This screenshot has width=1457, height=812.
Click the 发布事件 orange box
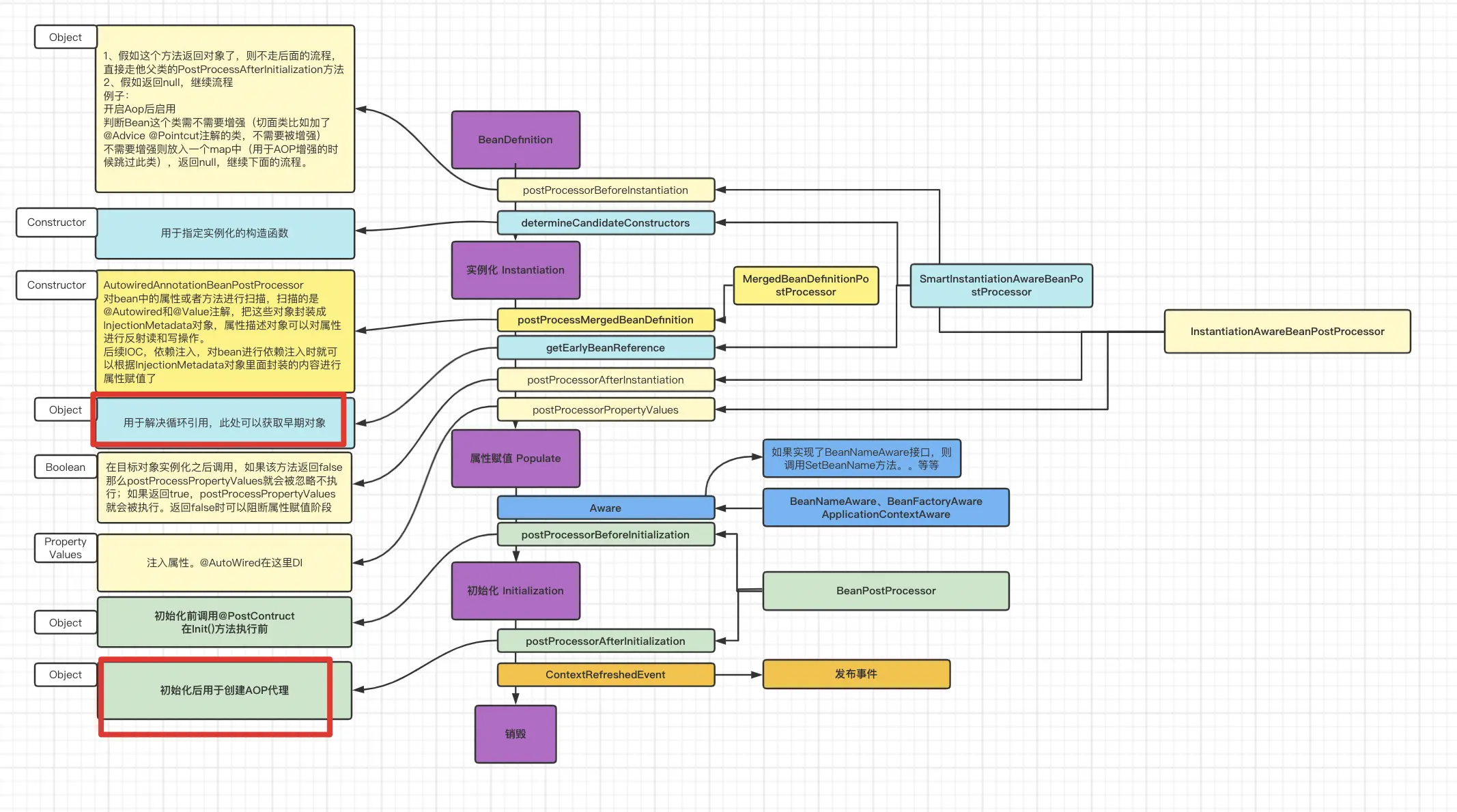(x=855, y=674)
